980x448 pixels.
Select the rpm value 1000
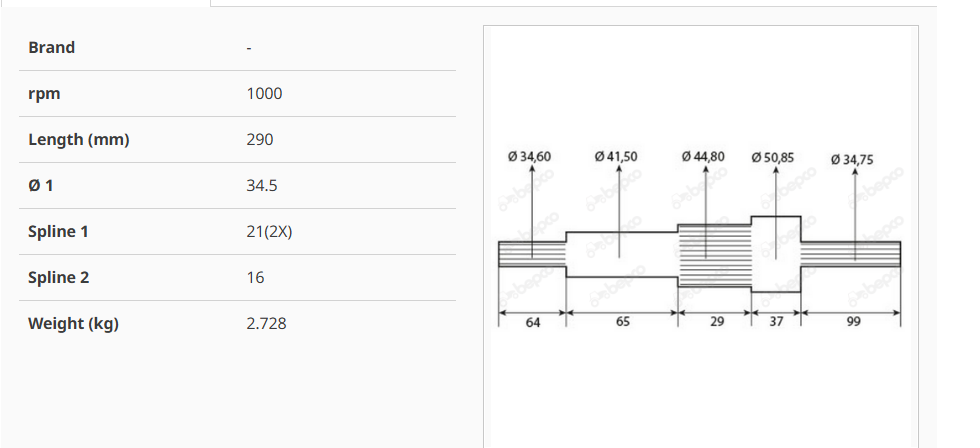[x=264, y=93]
